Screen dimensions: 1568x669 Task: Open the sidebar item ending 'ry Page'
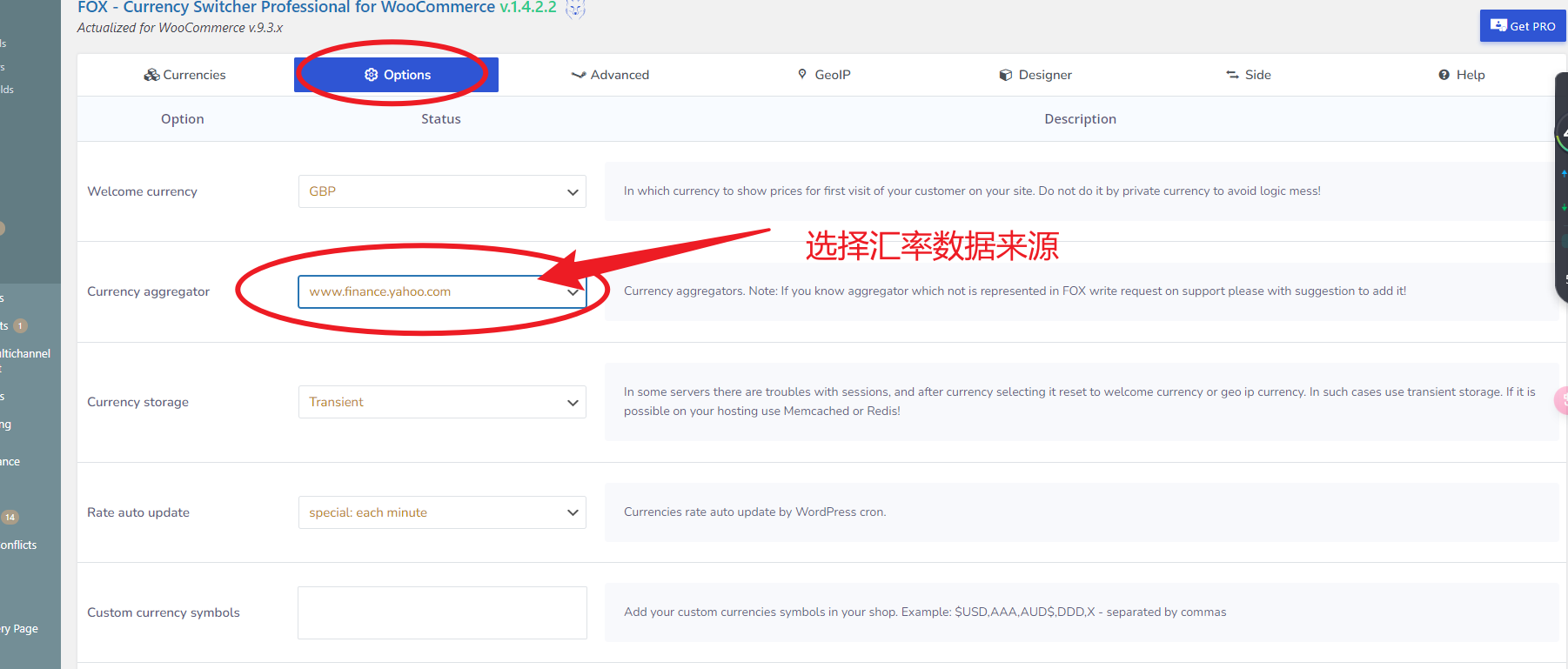point(19,628)
